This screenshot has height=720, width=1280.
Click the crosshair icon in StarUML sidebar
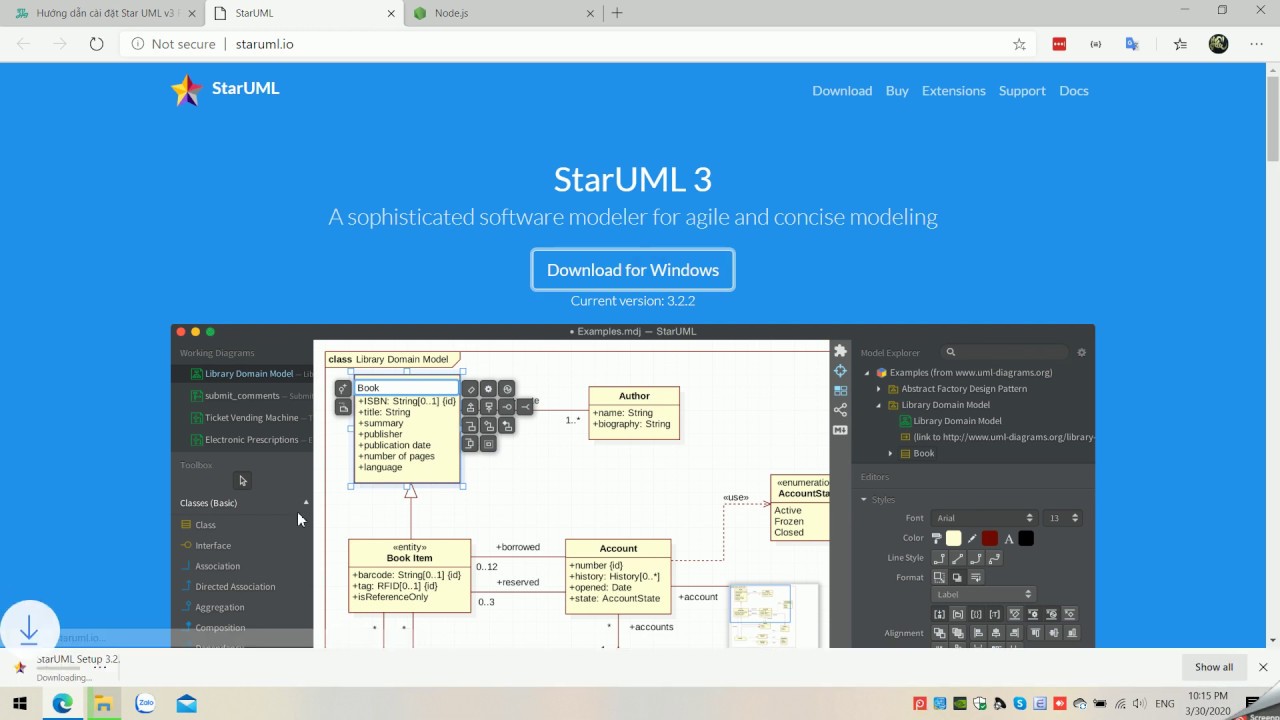pyautogui.click(x=840, y=371)
